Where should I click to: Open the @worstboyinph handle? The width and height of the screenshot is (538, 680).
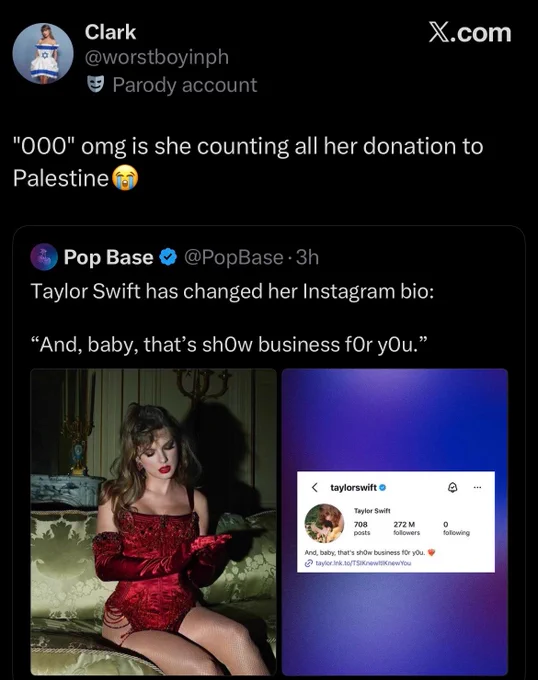[157, 57]
